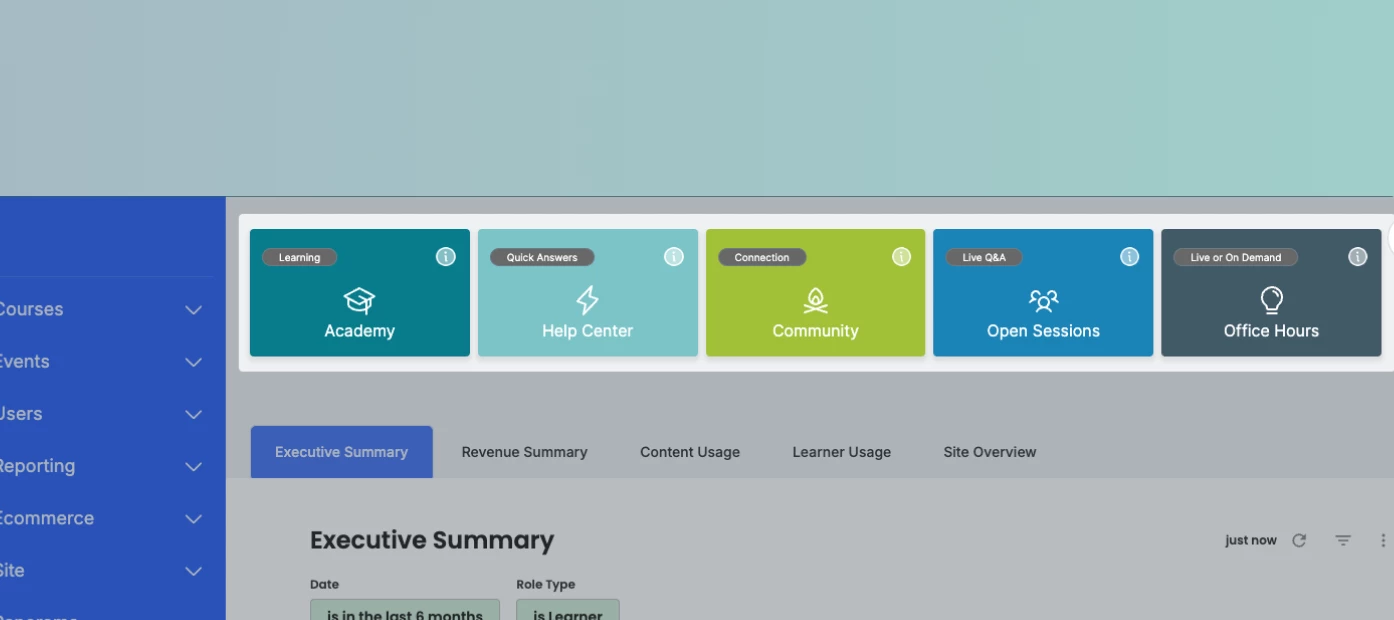Switch to the Revenue Summary tab
This screenshot has height=620, width=1394.
coord(524,452)
